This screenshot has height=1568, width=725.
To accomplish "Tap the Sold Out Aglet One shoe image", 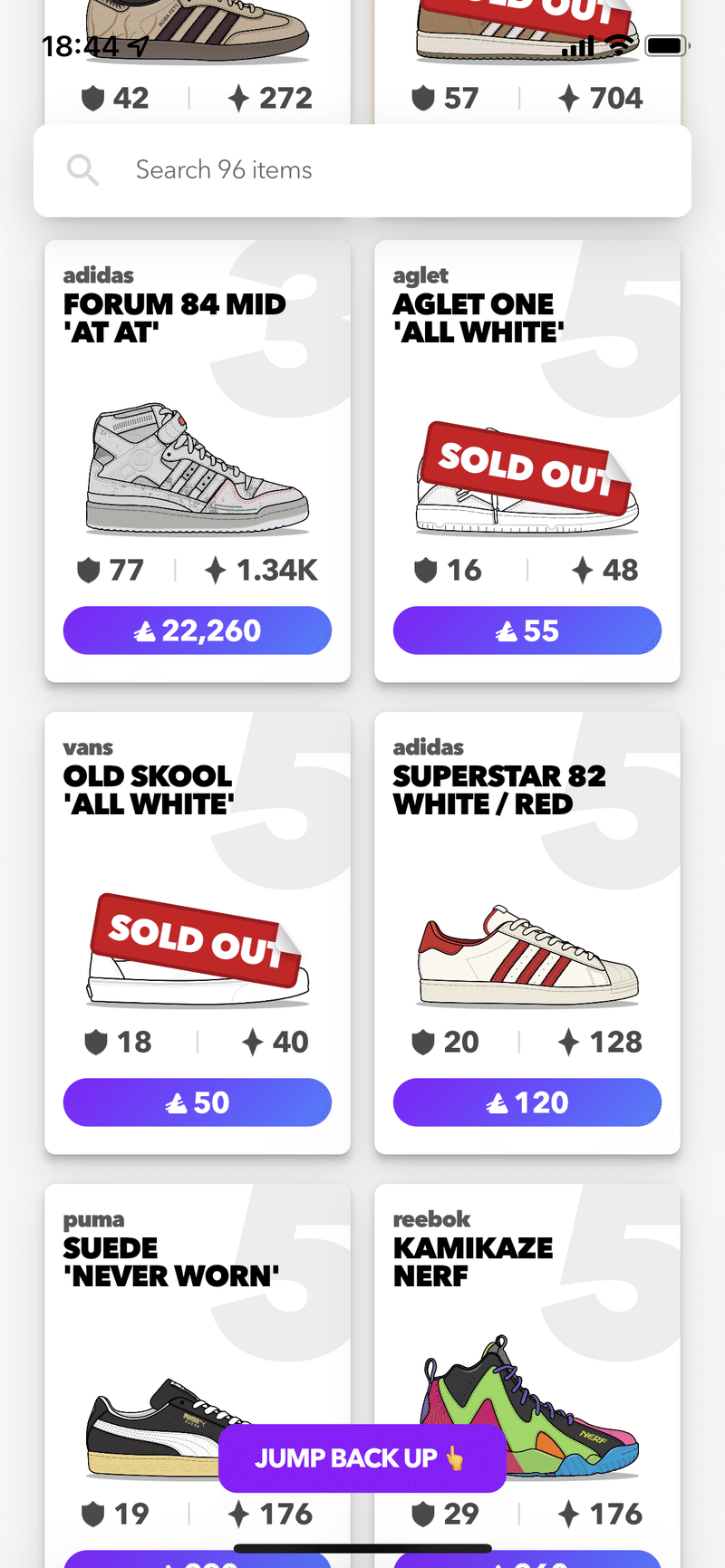I will [527, 477].
